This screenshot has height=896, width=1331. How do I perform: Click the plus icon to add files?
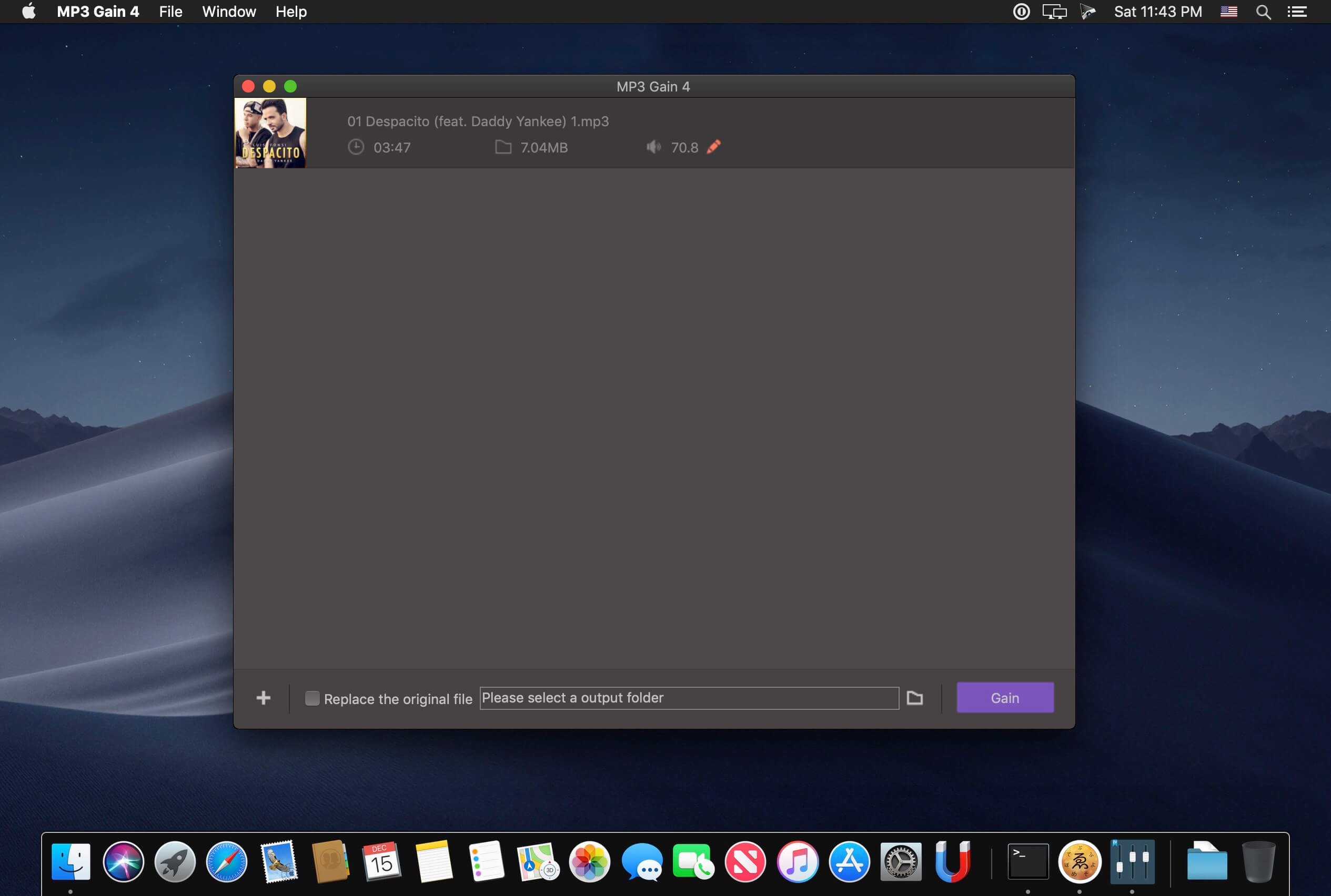click(263, 698)
